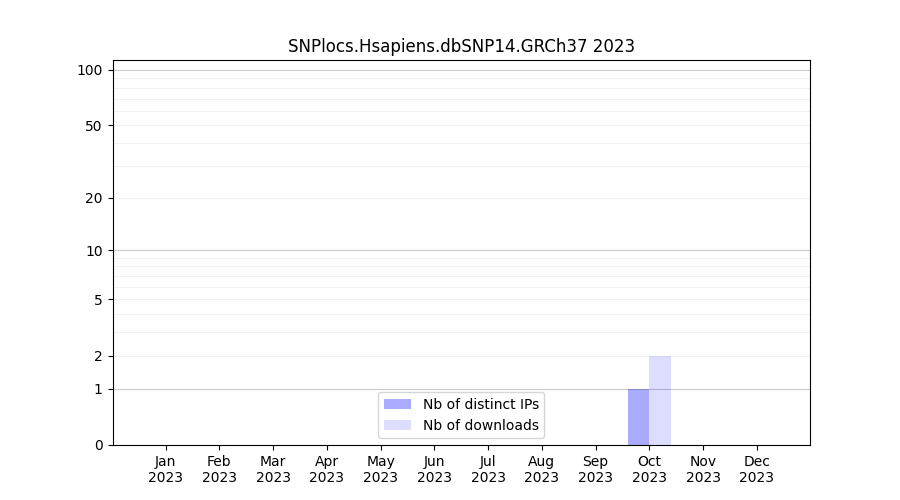Viewport: 900px width, 500px height.
Task: Select the 50 y-axis tick label
Action: coord(93,126)
